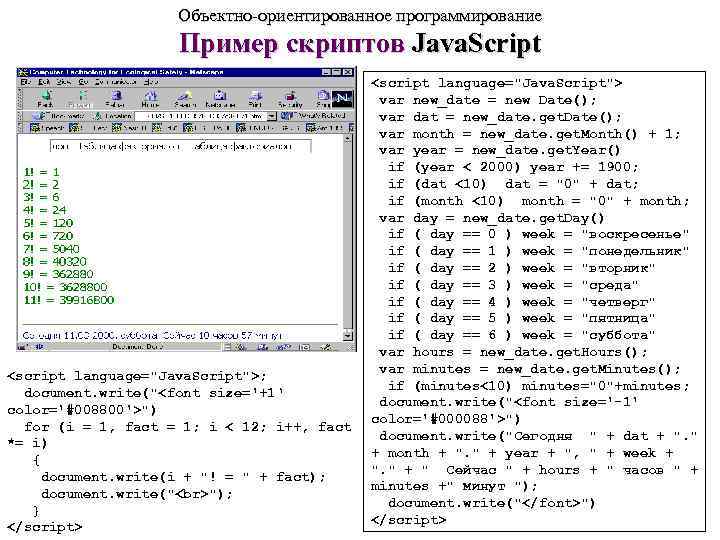The height and width of the screenshot is (540, 720).
Task: Click the text '11! = 39916800'
Action: 69,300
